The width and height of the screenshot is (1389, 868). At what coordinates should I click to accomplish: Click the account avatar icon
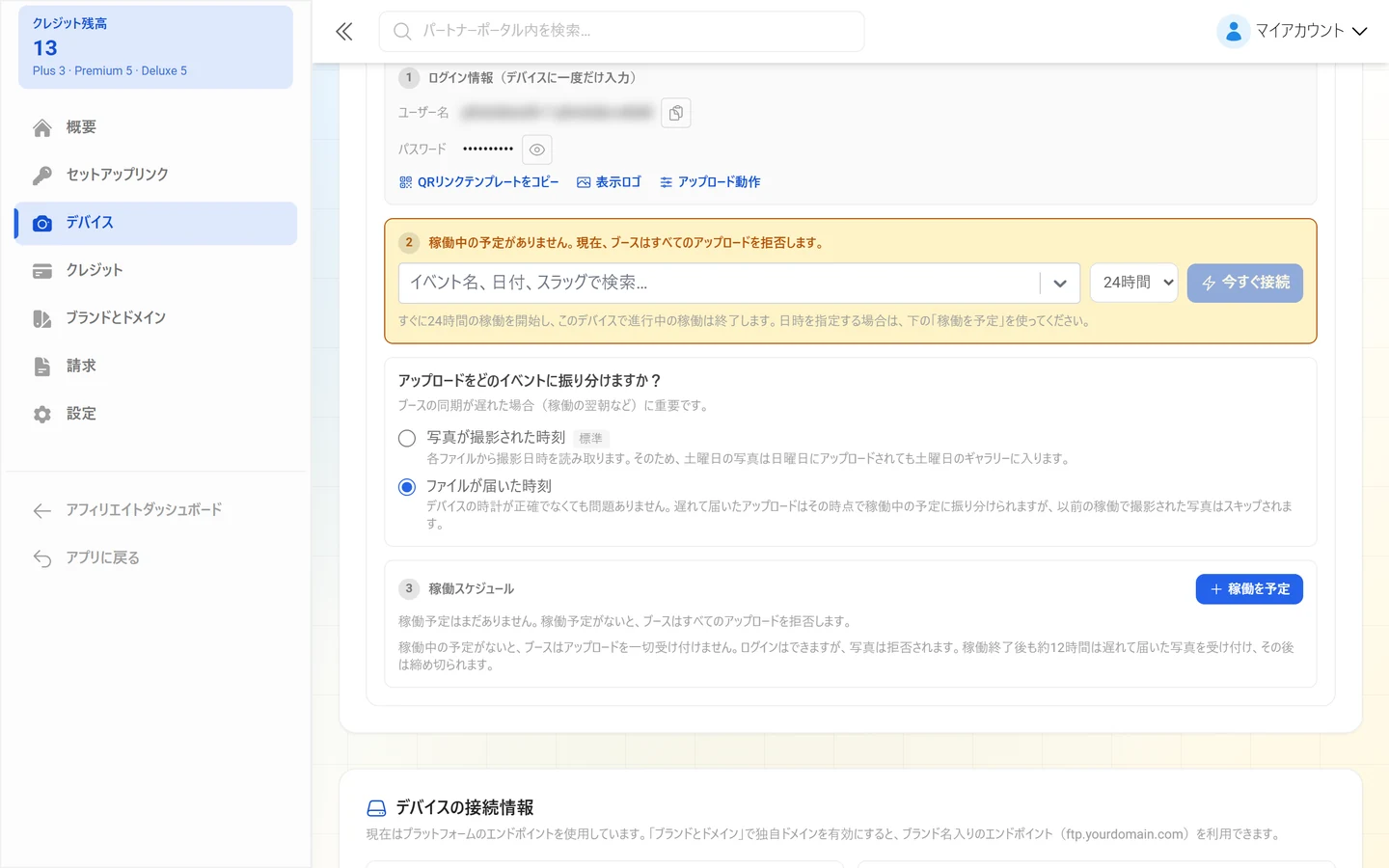tap(1233, 32)
